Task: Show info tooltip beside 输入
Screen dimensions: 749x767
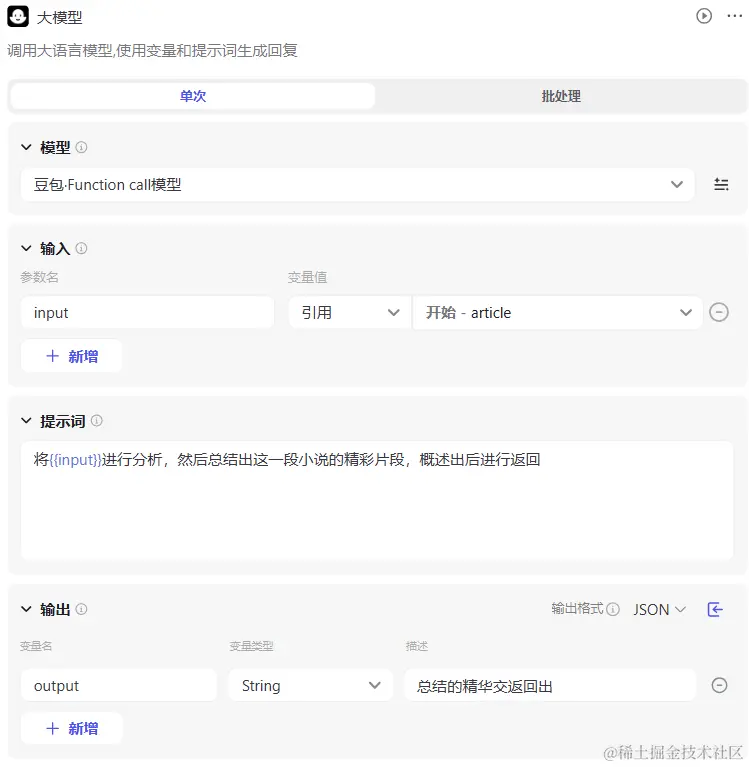Action: point(82,248)
